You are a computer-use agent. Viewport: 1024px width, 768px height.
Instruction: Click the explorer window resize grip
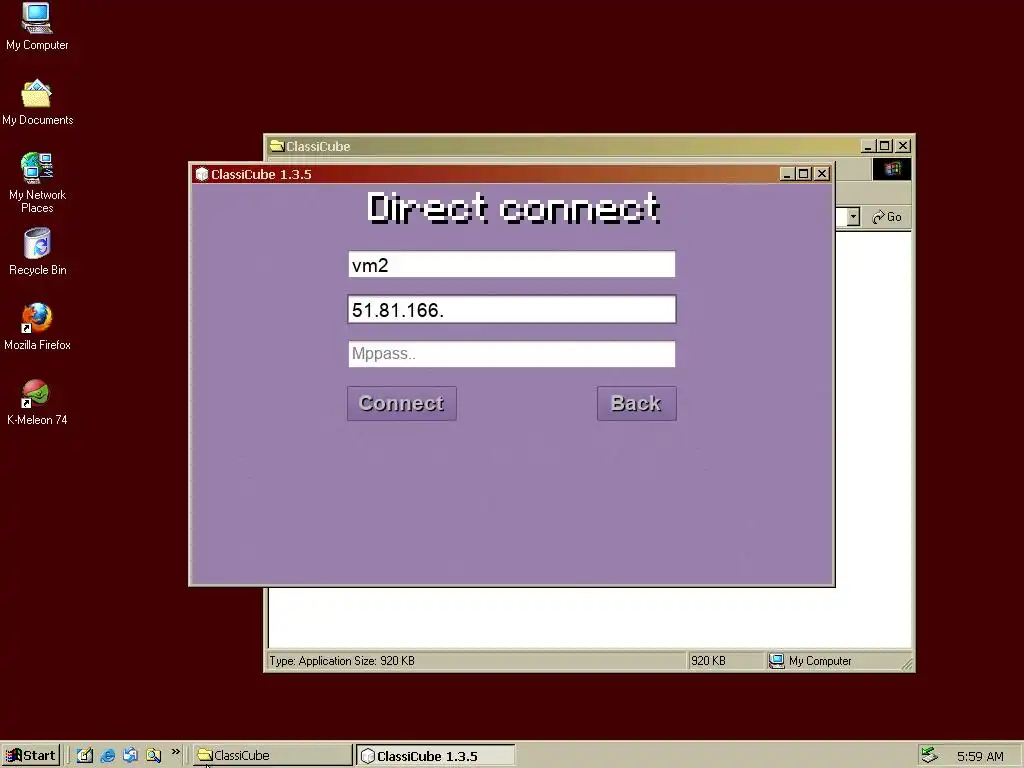(906, 664)
